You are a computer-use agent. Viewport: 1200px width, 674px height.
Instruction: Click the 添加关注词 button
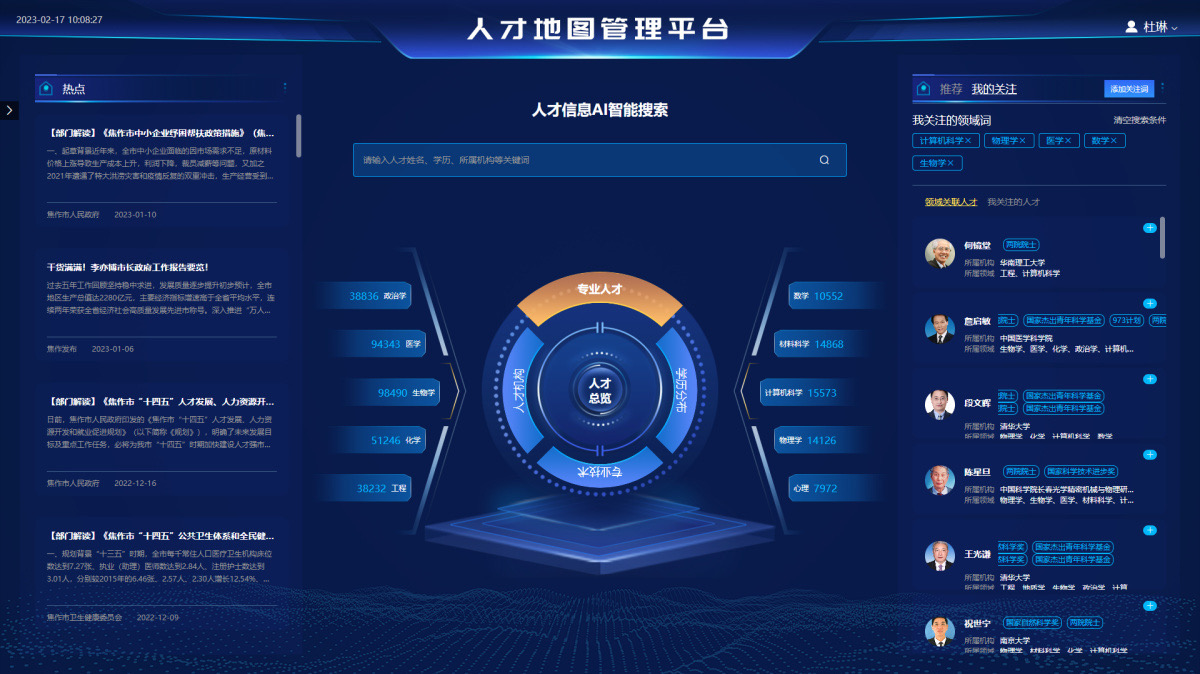1129,89
